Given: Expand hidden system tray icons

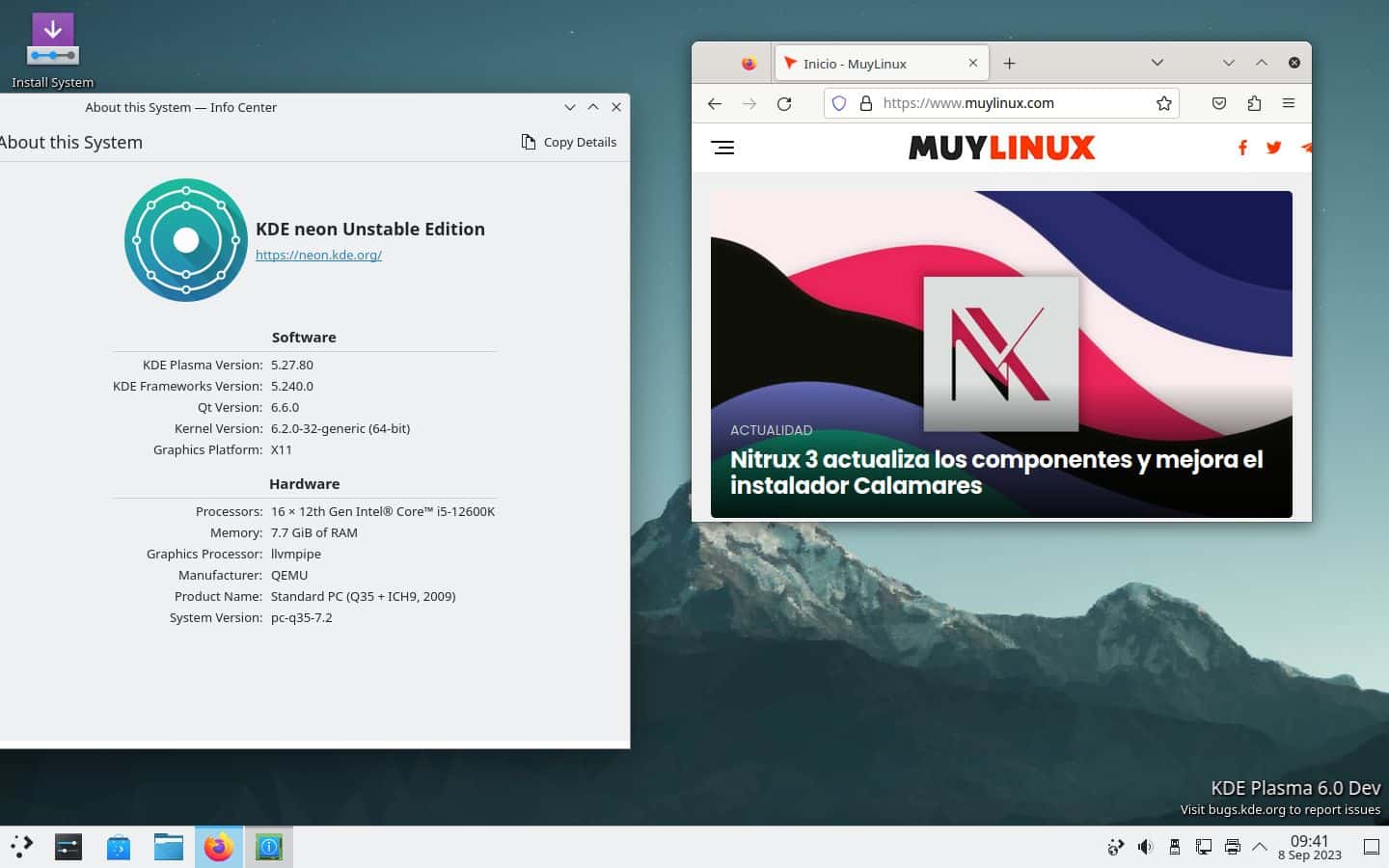Looking at the screenshot, I should (1260, 847).
